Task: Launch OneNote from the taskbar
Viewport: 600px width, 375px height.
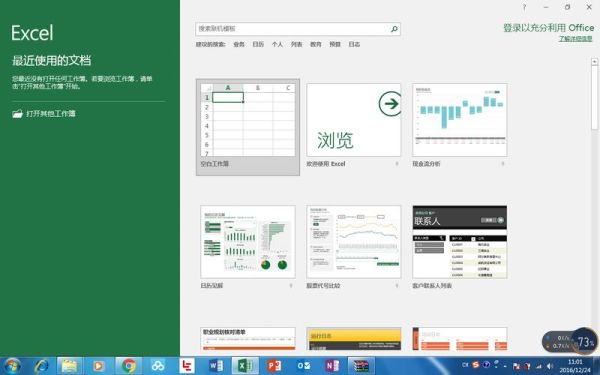Action: pos(332,366)
